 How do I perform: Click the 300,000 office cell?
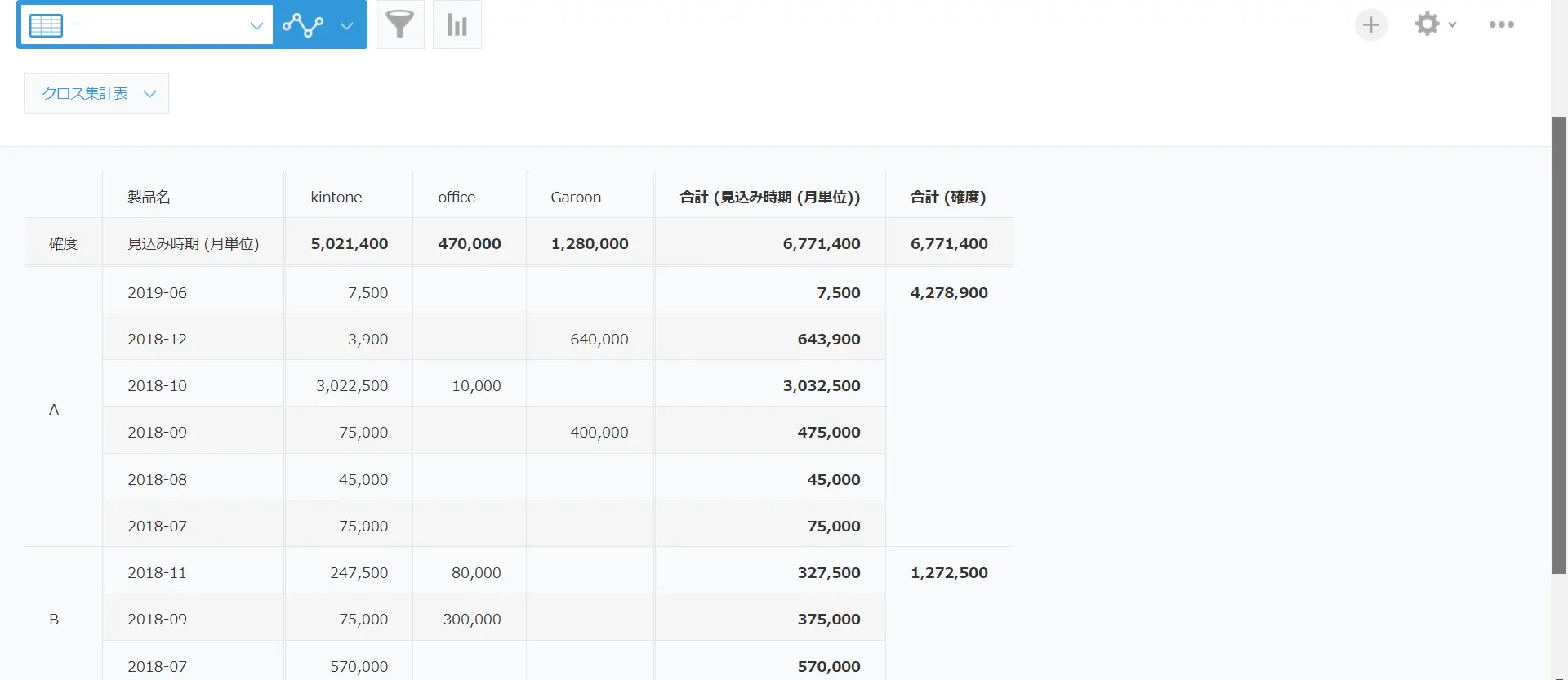tap(471, 619)
